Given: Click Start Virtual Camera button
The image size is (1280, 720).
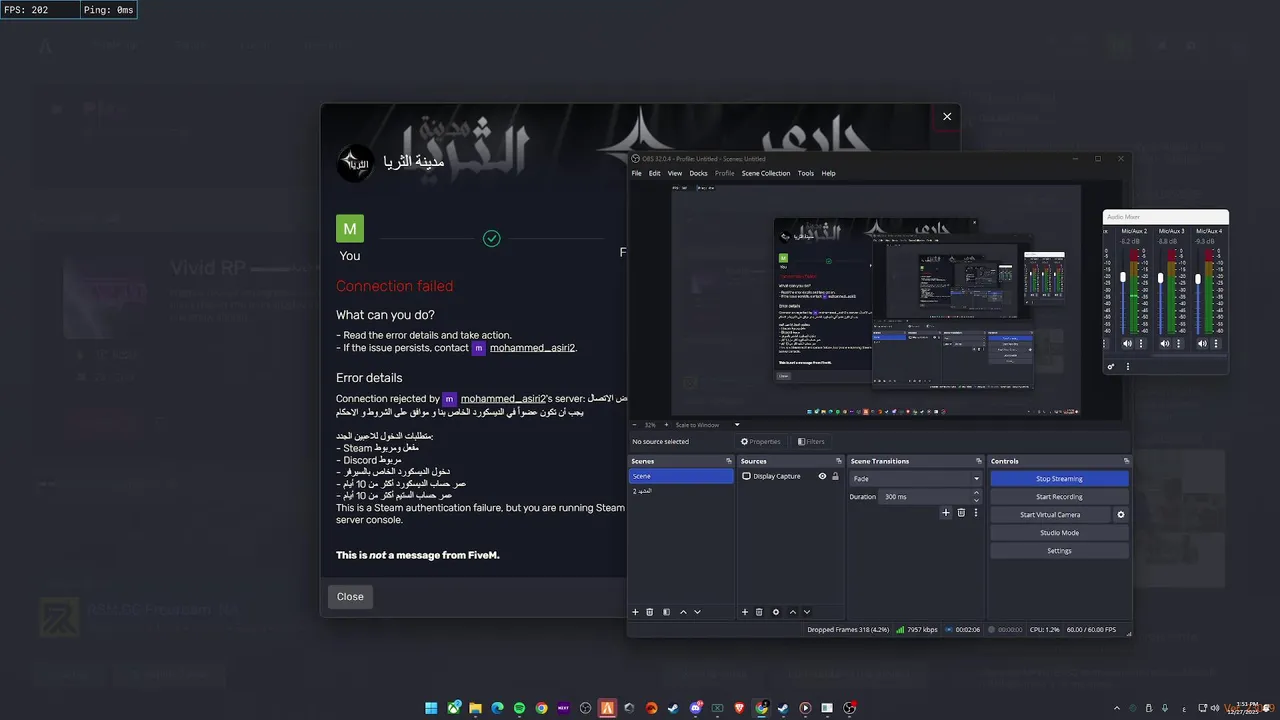Looking at the screenshot, I should click(1050, 515).
